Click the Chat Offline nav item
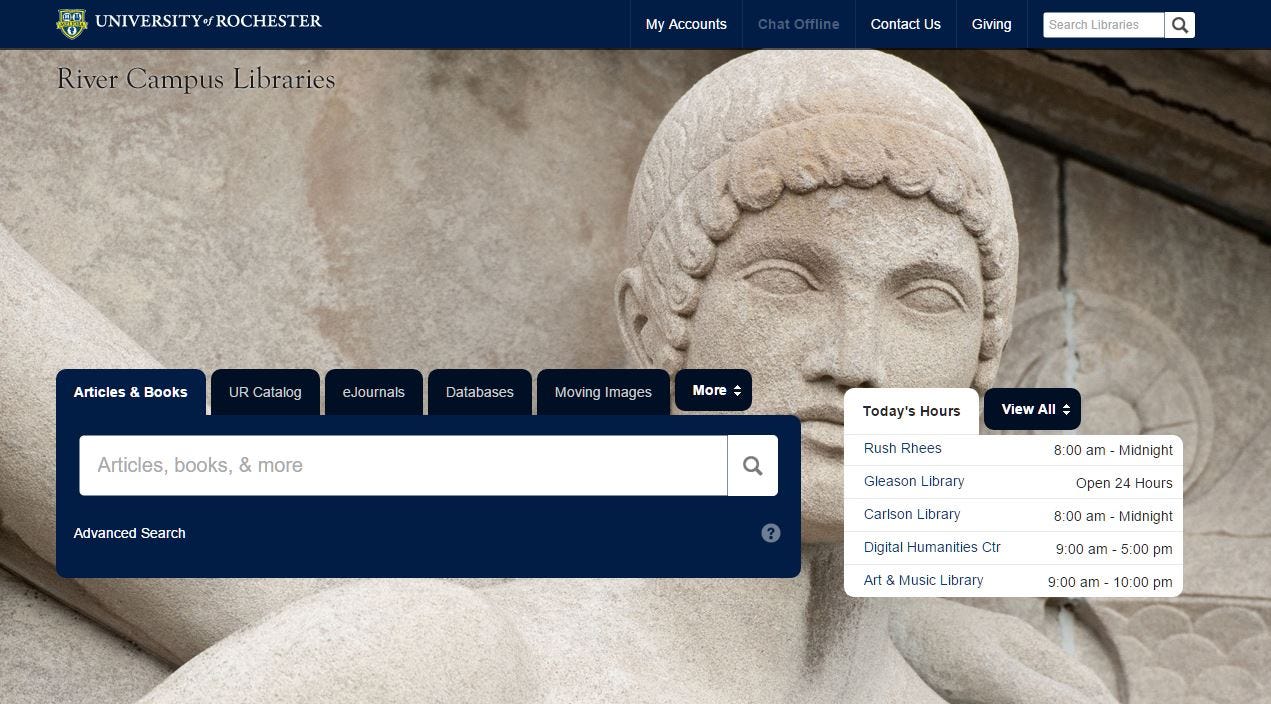 tap(799, 24)
